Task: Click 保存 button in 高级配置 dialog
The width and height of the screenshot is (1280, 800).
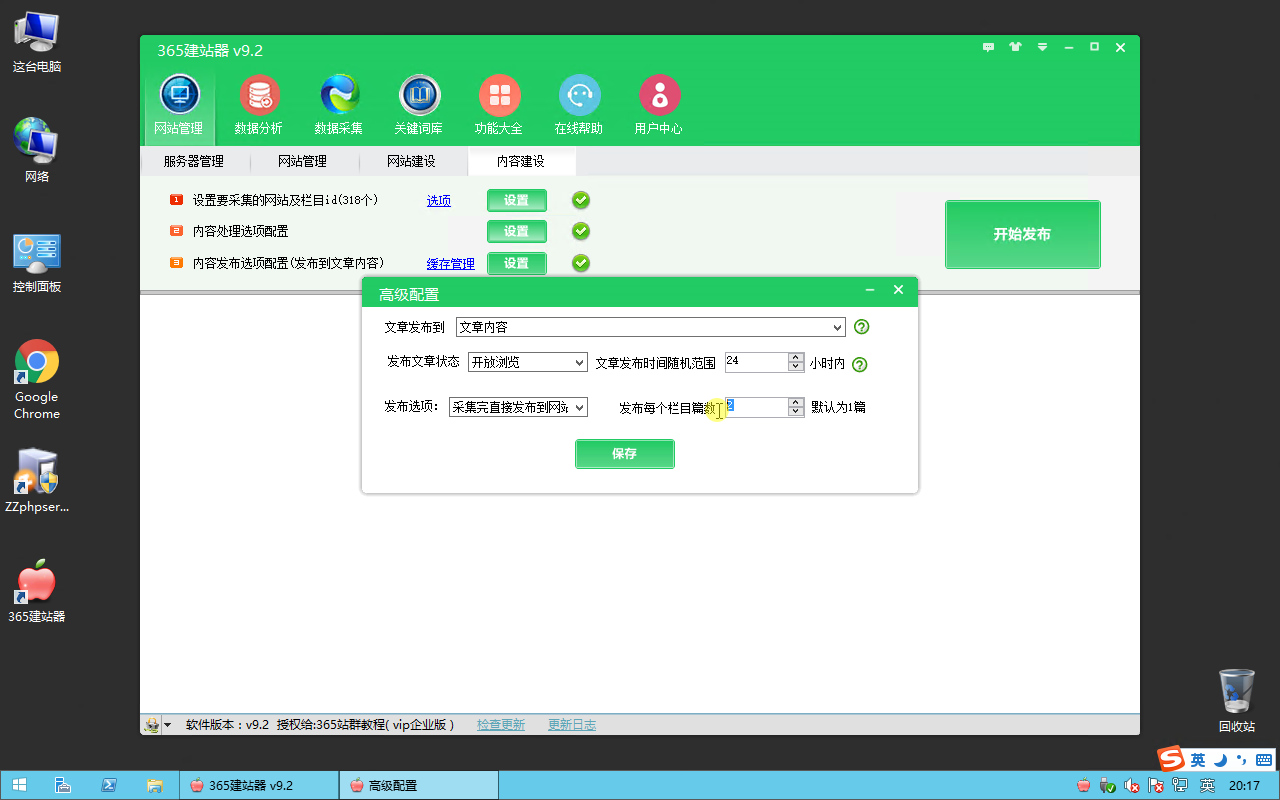Action: [x=625, y=454]
